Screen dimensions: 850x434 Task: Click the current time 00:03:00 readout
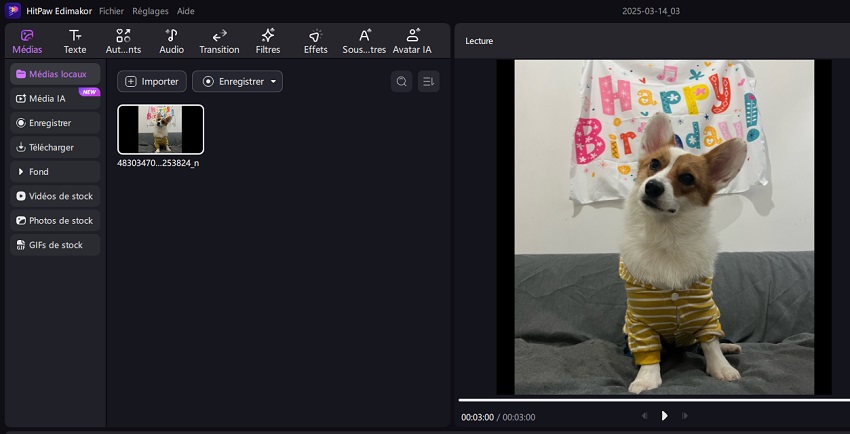pyautogui.click(x=477, y=417)
